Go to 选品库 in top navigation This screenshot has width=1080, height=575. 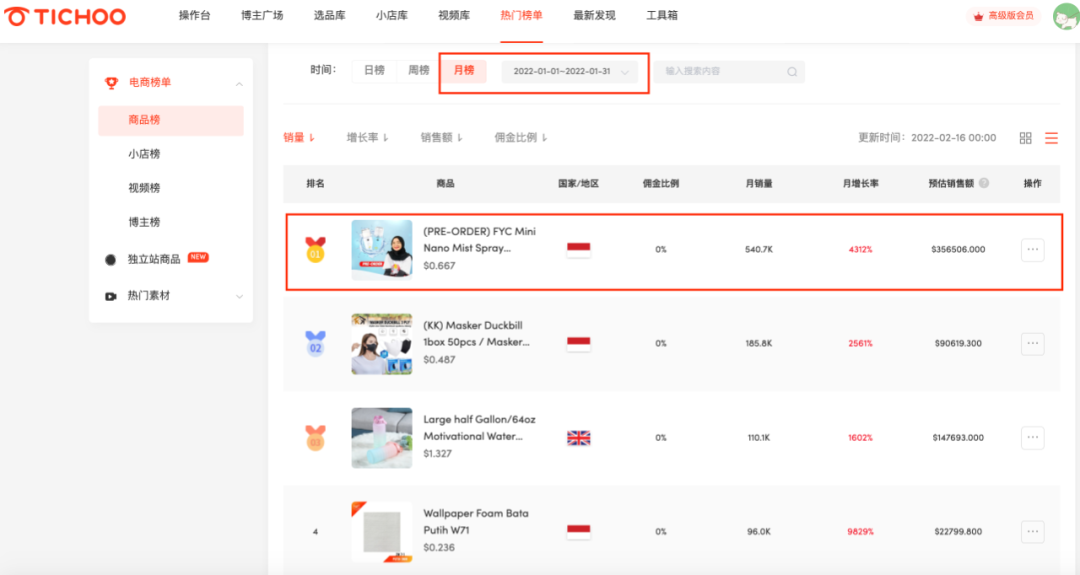pyautogui.click(x=329, y=16)
